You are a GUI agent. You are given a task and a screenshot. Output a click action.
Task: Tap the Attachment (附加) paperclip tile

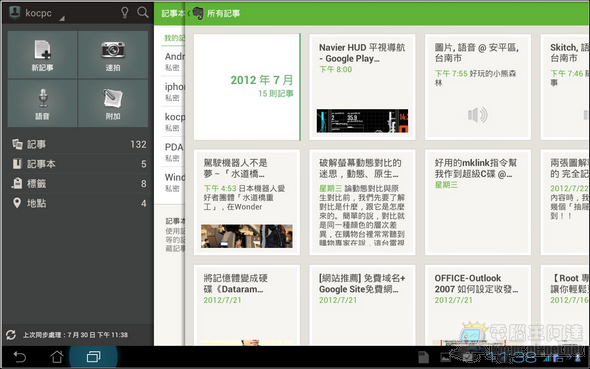(x=113, y=103)
